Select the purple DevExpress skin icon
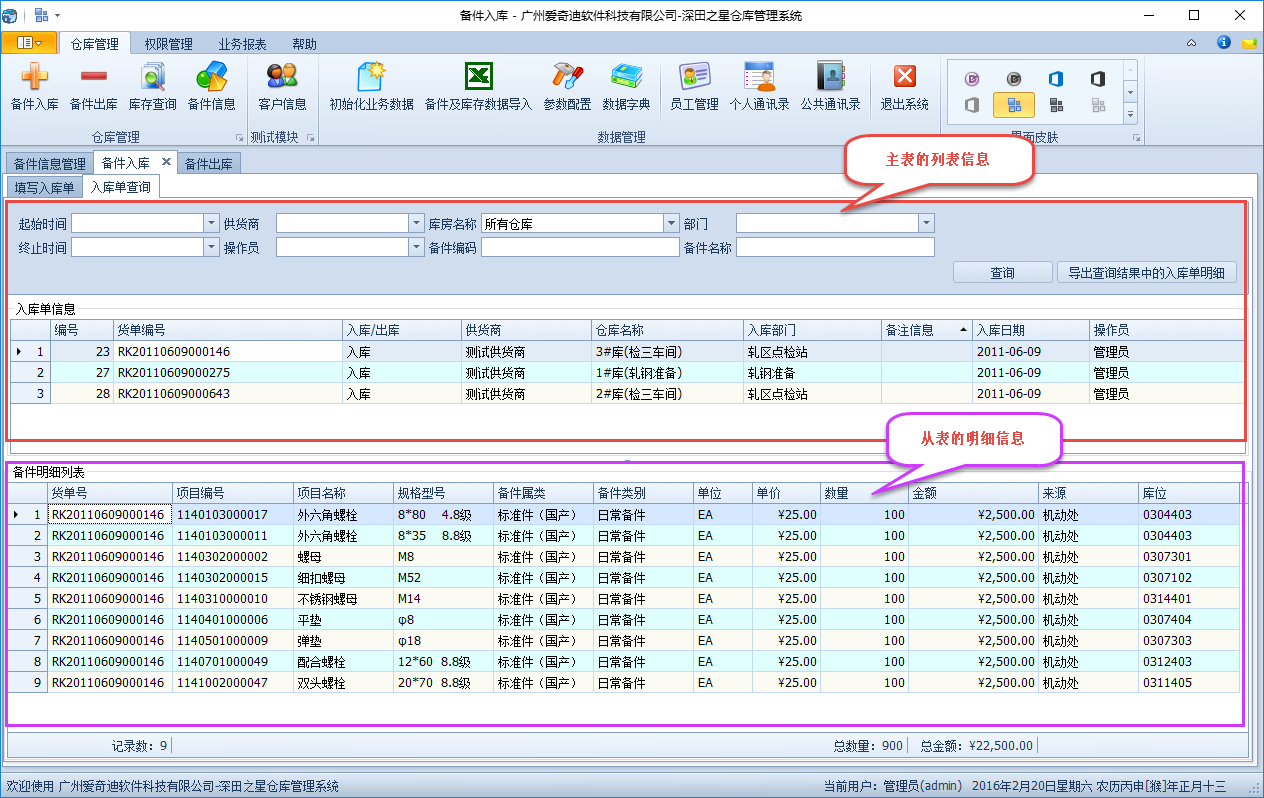Screen dimensions: 1264x798 click(971, 79)
